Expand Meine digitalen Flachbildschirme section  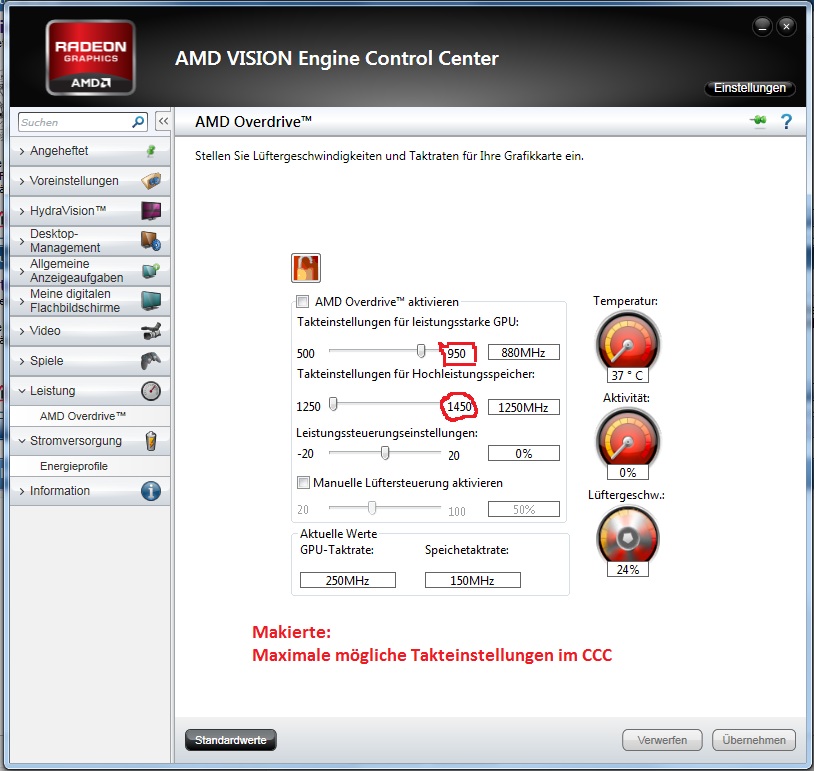(x=22, y=301)
